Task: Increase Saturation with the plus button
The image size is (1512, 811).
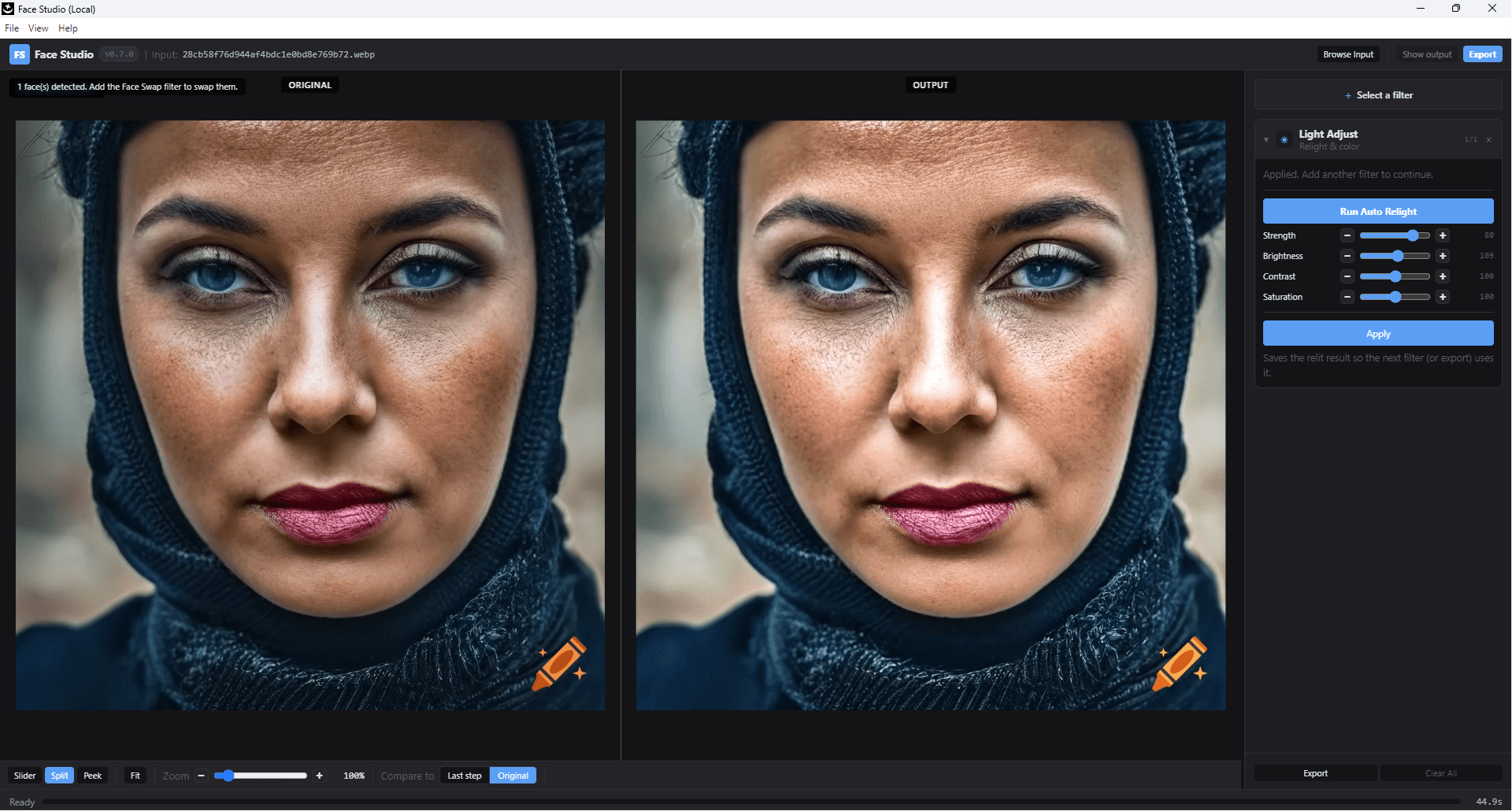Action: (x=1443, y=297)
